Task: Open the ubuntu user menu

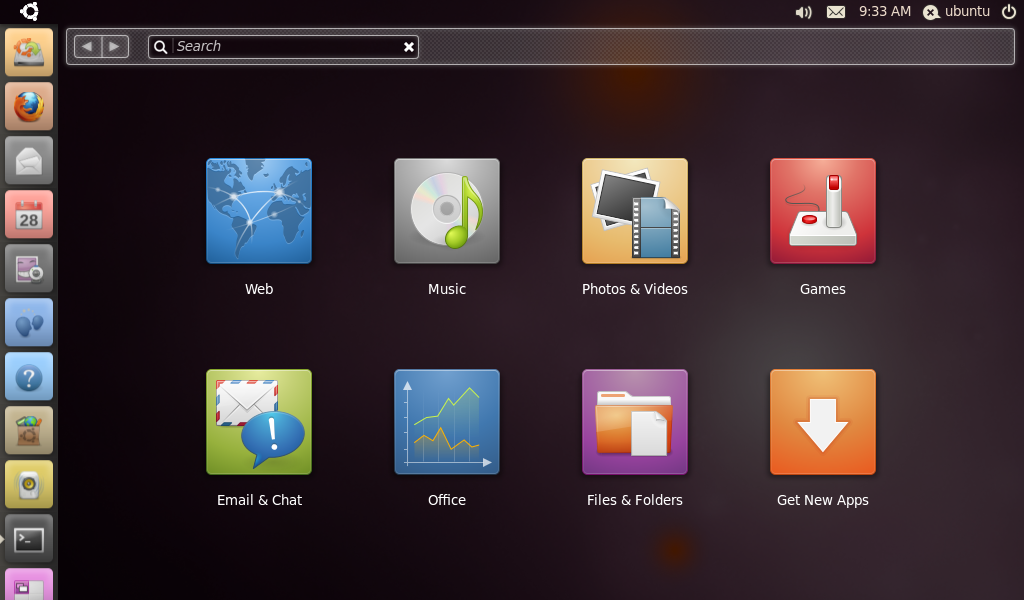Action: point(956,12)
